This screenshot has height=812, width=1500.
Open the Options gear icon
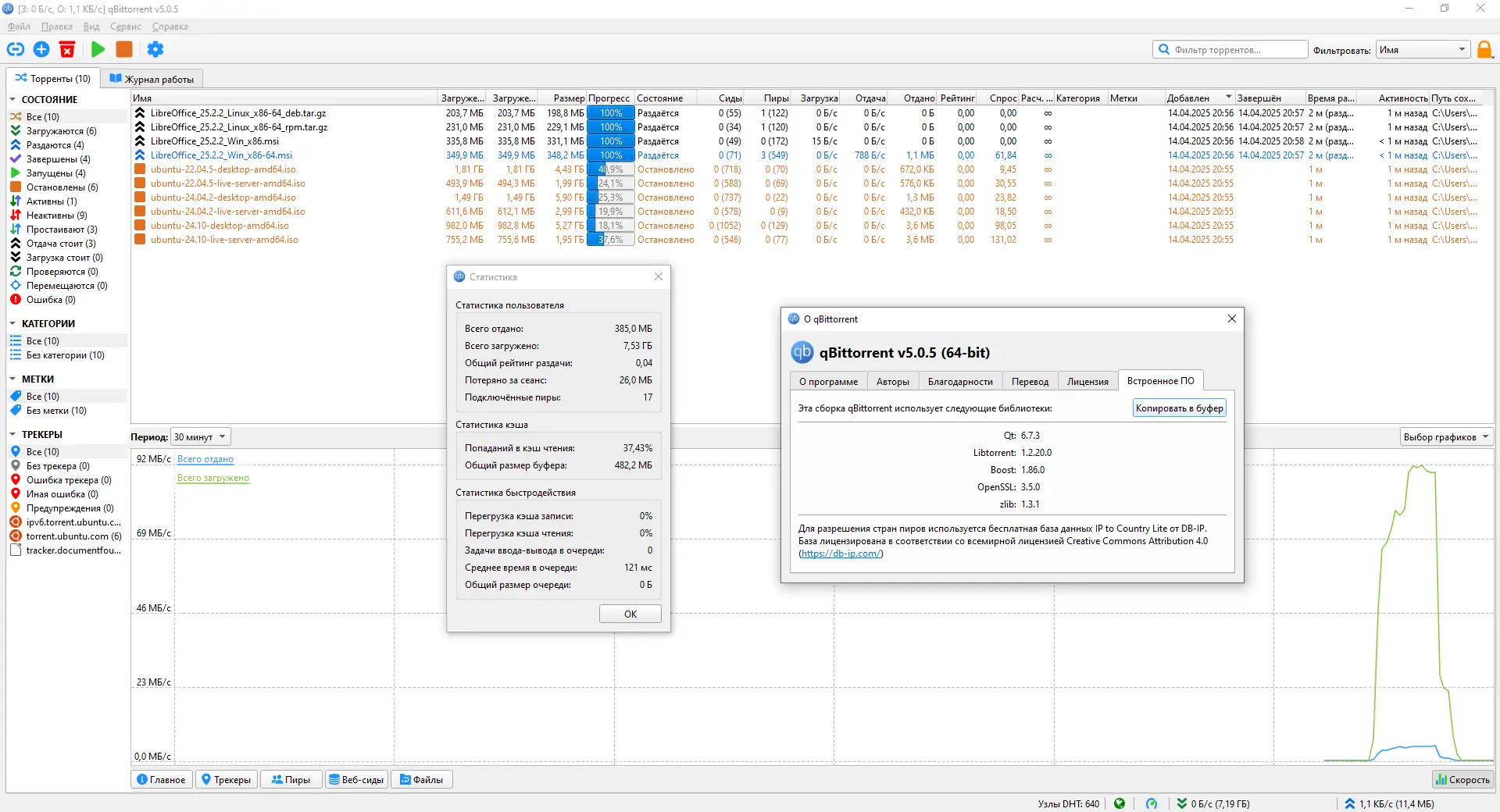point(155,49)
